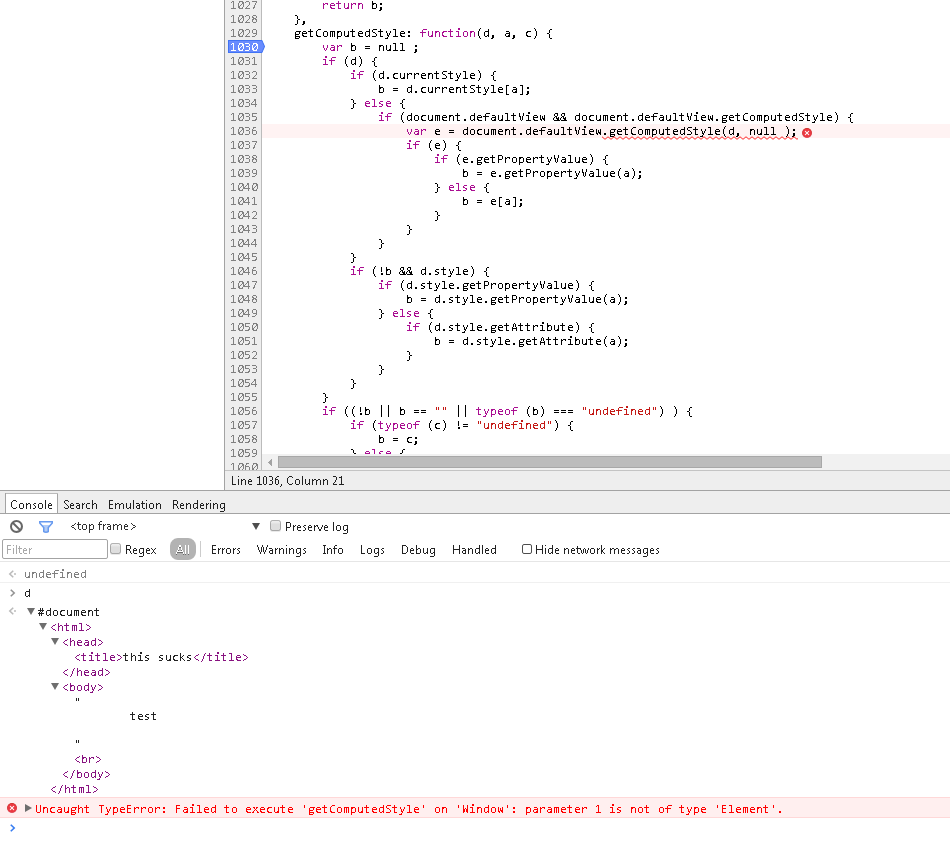The height and width of the screenshot is (857, 950).
Task: Filter console by Handled
Action: [x=474, y=549]
